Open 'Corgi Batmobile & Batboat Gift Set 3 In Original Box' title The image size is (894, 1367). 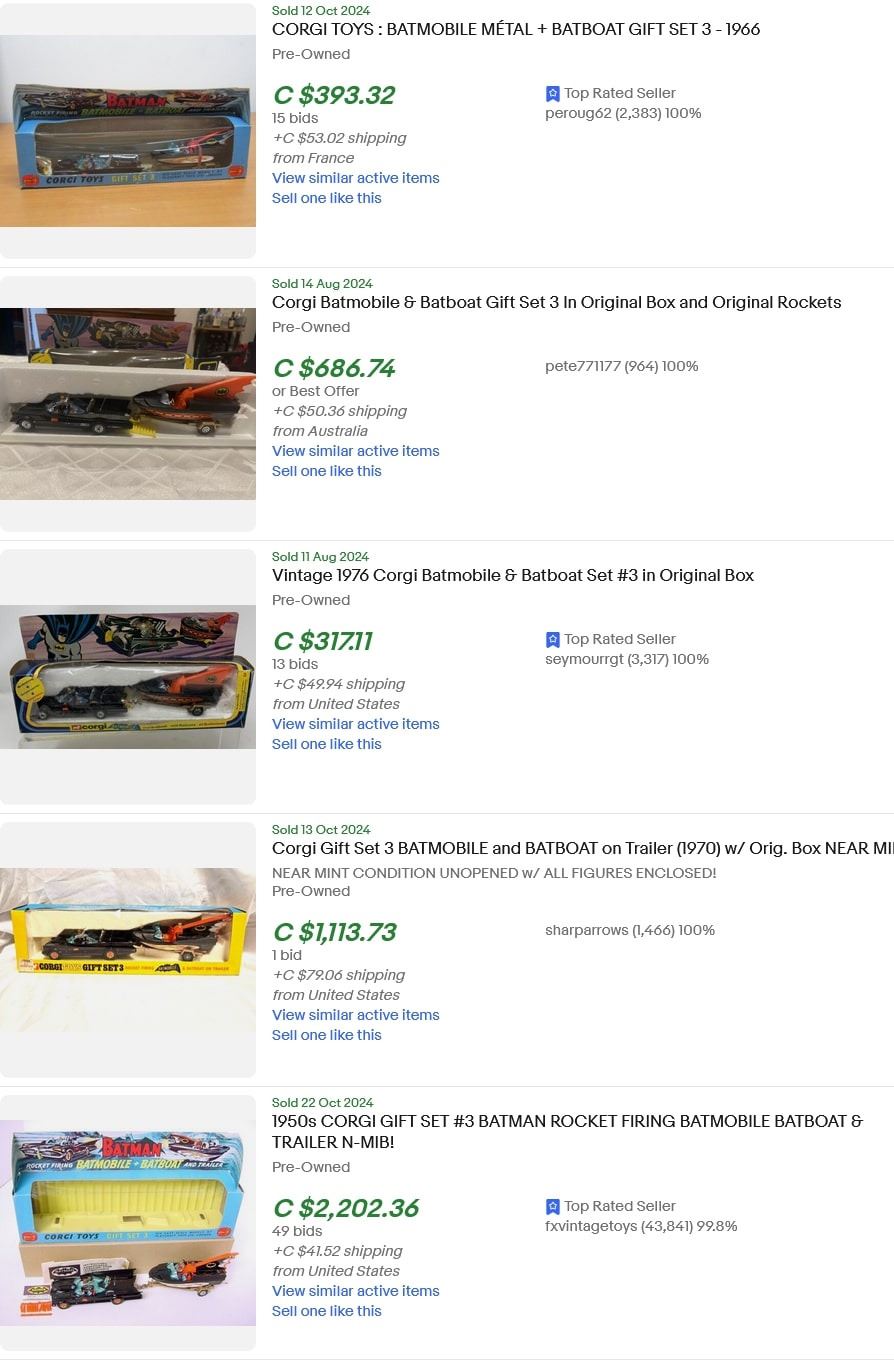[x=557, y=302]
